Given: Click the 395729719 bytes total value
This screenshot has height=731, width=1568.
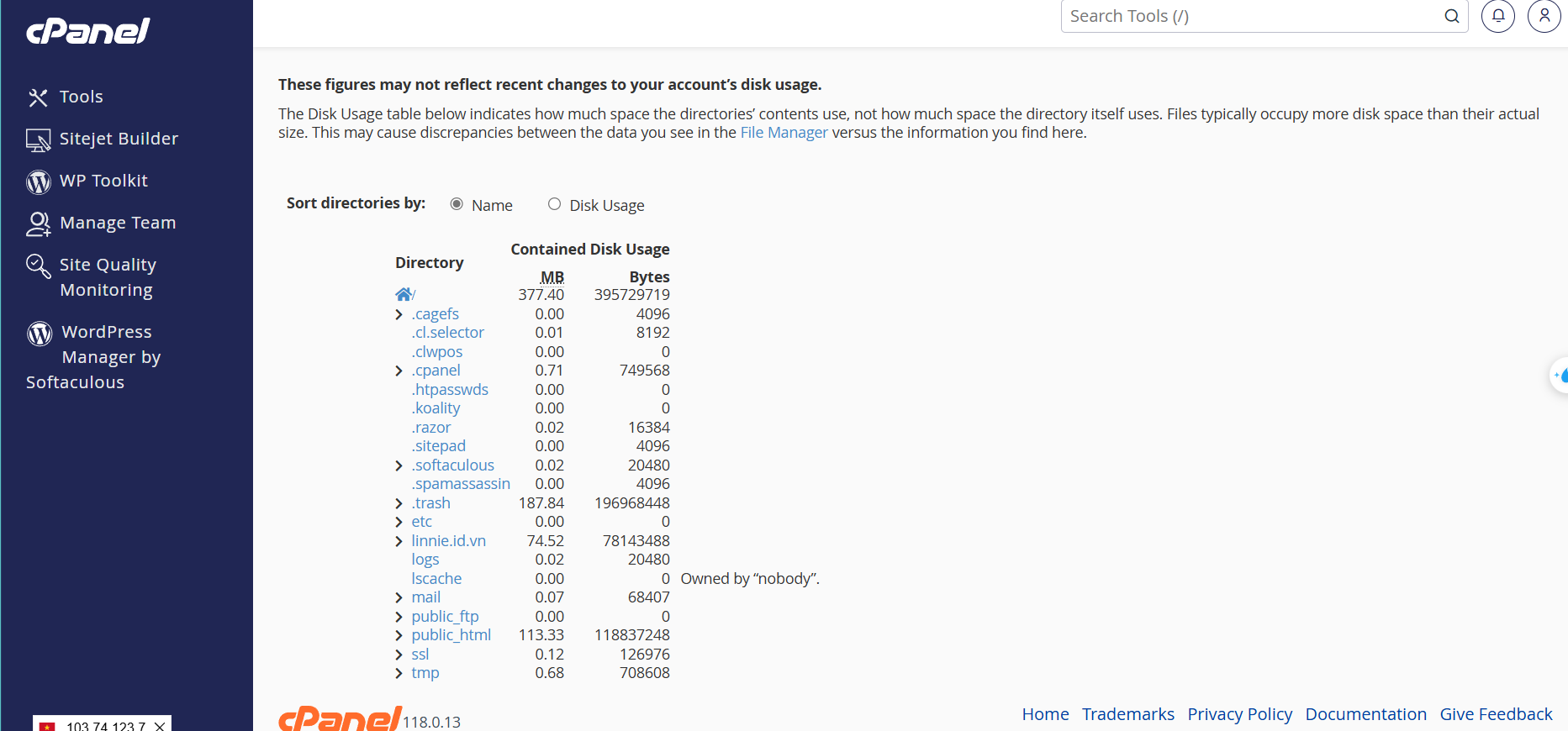Looking at the screenshot, I should coord(631,295).
